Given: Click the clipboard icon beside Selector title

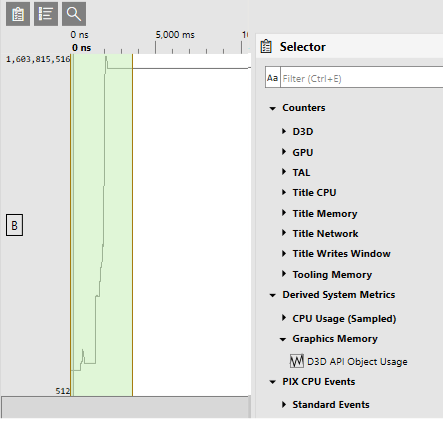Looking at the screenshot, I should pyautogui.click(x=266, y=46).
